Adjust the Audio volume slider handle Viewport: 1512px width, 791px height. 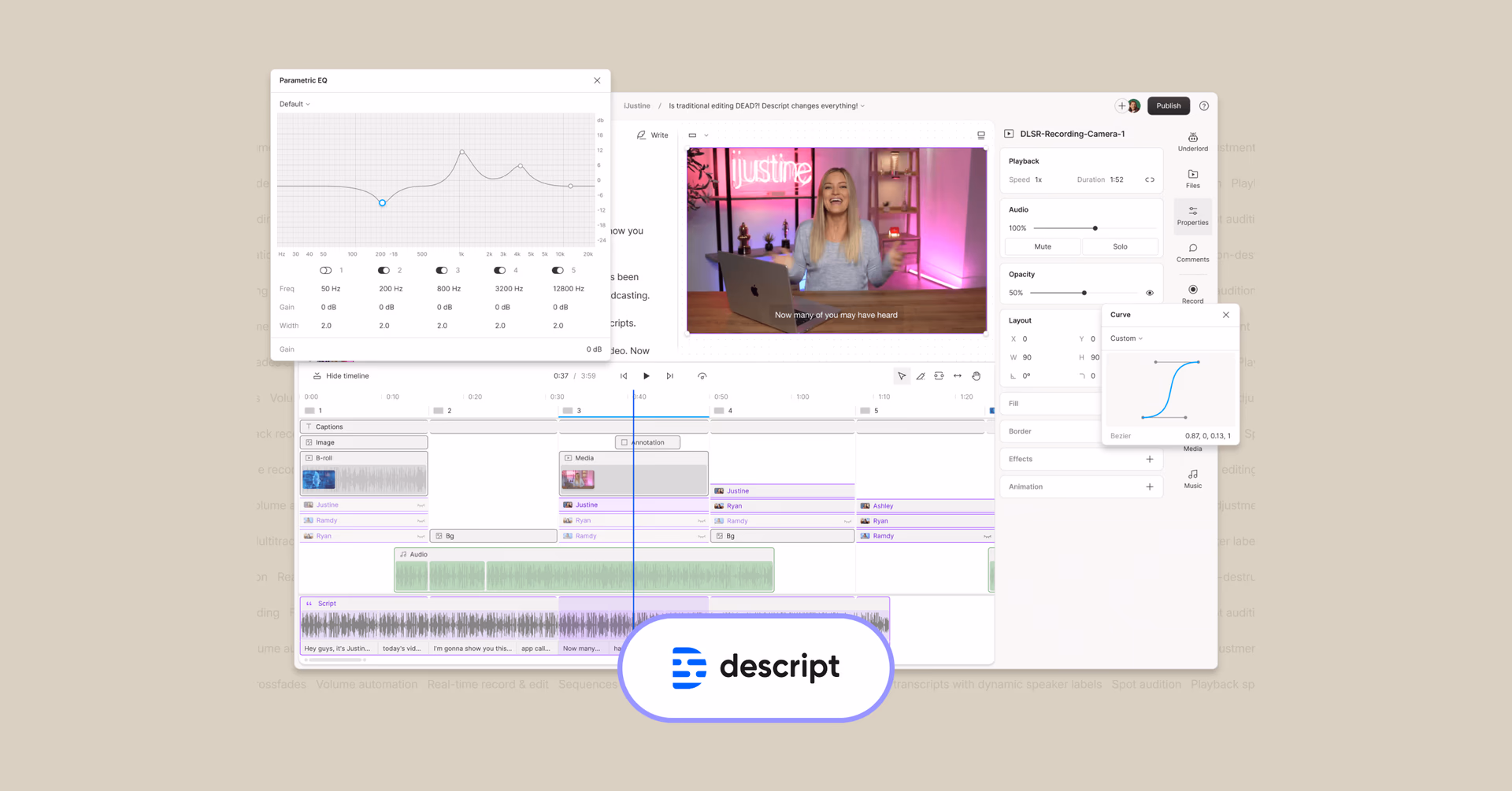pyautogui.click(x=1095, y=228)
